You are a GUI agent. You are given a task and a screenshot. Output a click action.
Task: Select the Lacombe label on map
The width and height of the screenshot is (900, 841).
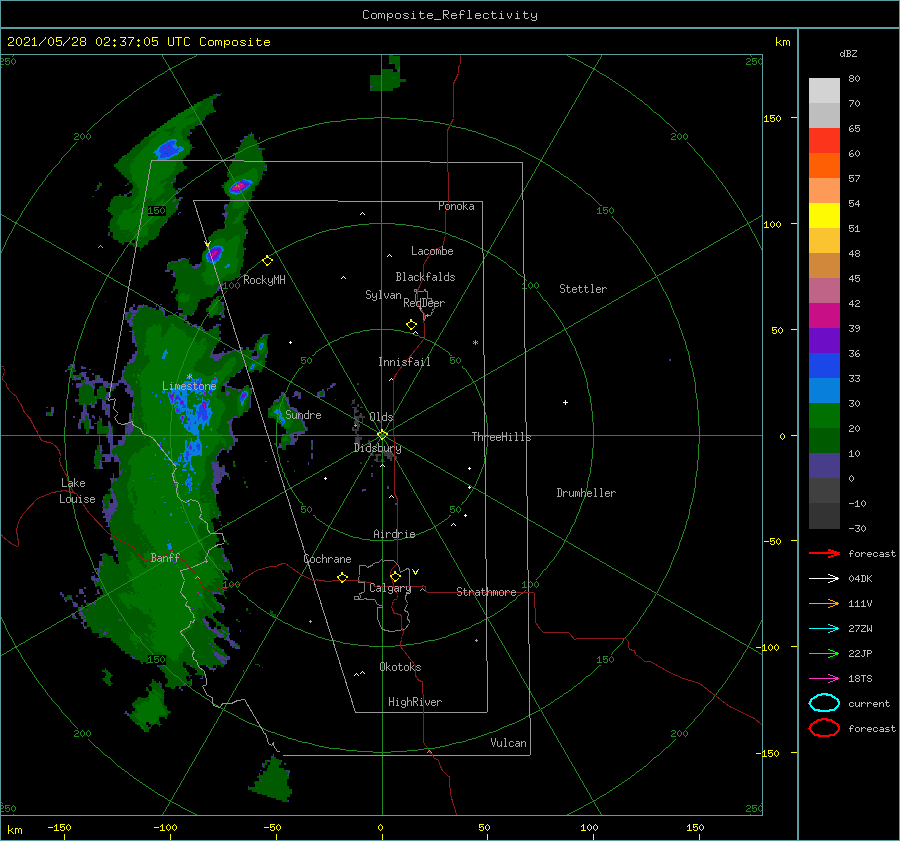tap(432, 251)
